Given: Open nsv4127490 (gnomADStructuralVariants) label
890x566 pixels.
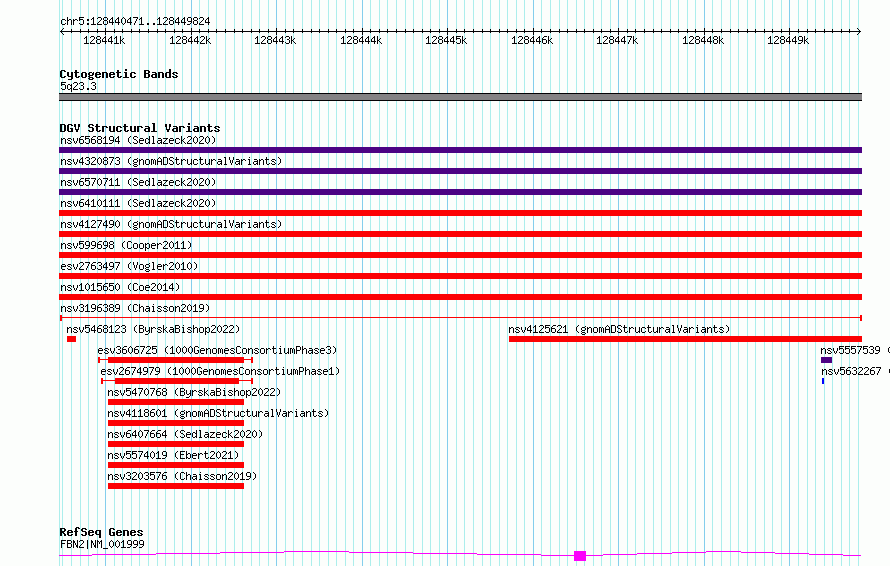Looking at the screenshot, I should tap(171, 224).
